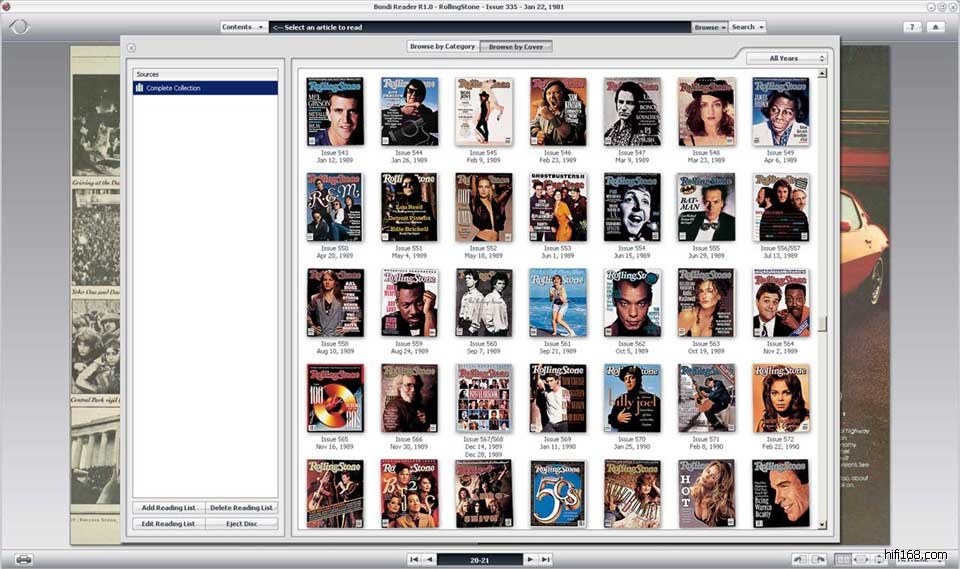
Task: Open the Contents dropdown
Action: (243, 27)
